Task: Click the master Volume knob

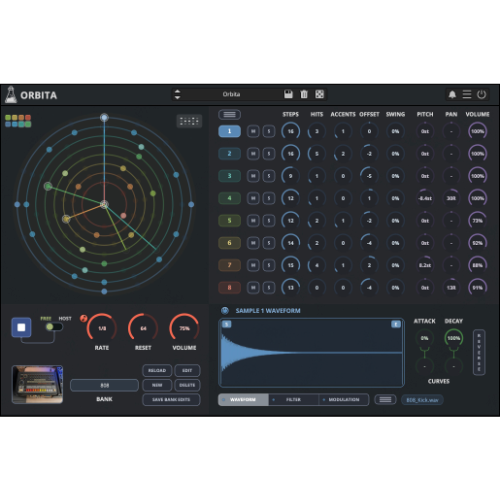Action: [x=184, y=328]
